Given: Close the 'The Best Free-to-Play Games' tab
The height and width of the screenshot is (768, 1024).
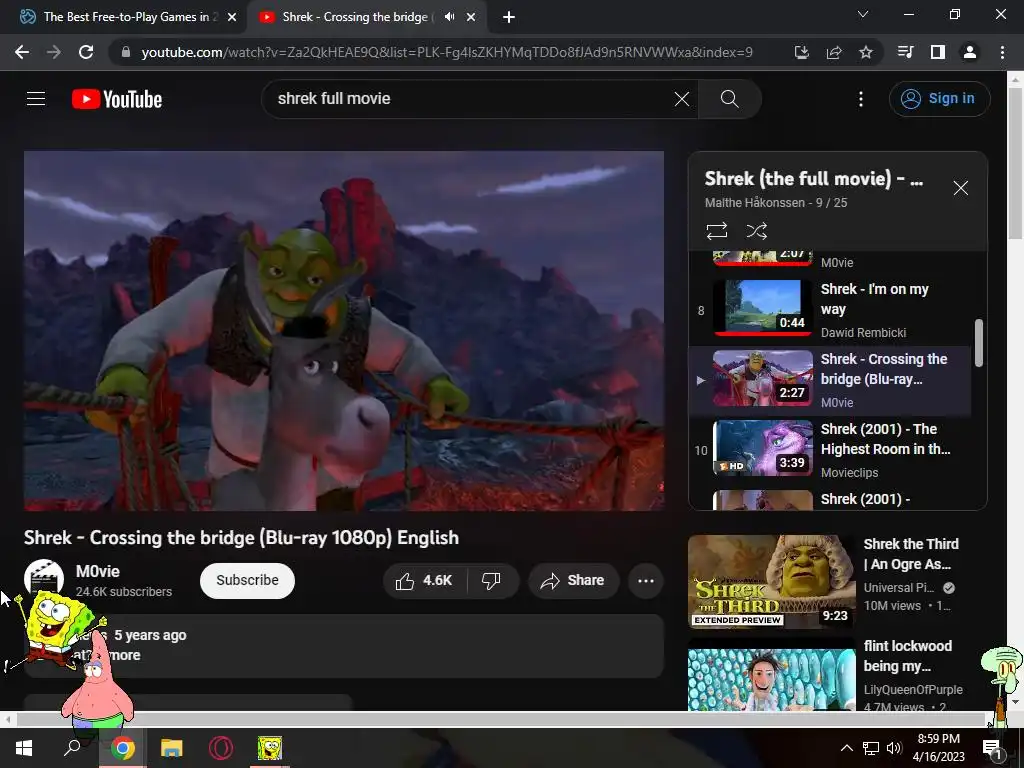Looking at the screenshot, I should [x=232, y=18].
